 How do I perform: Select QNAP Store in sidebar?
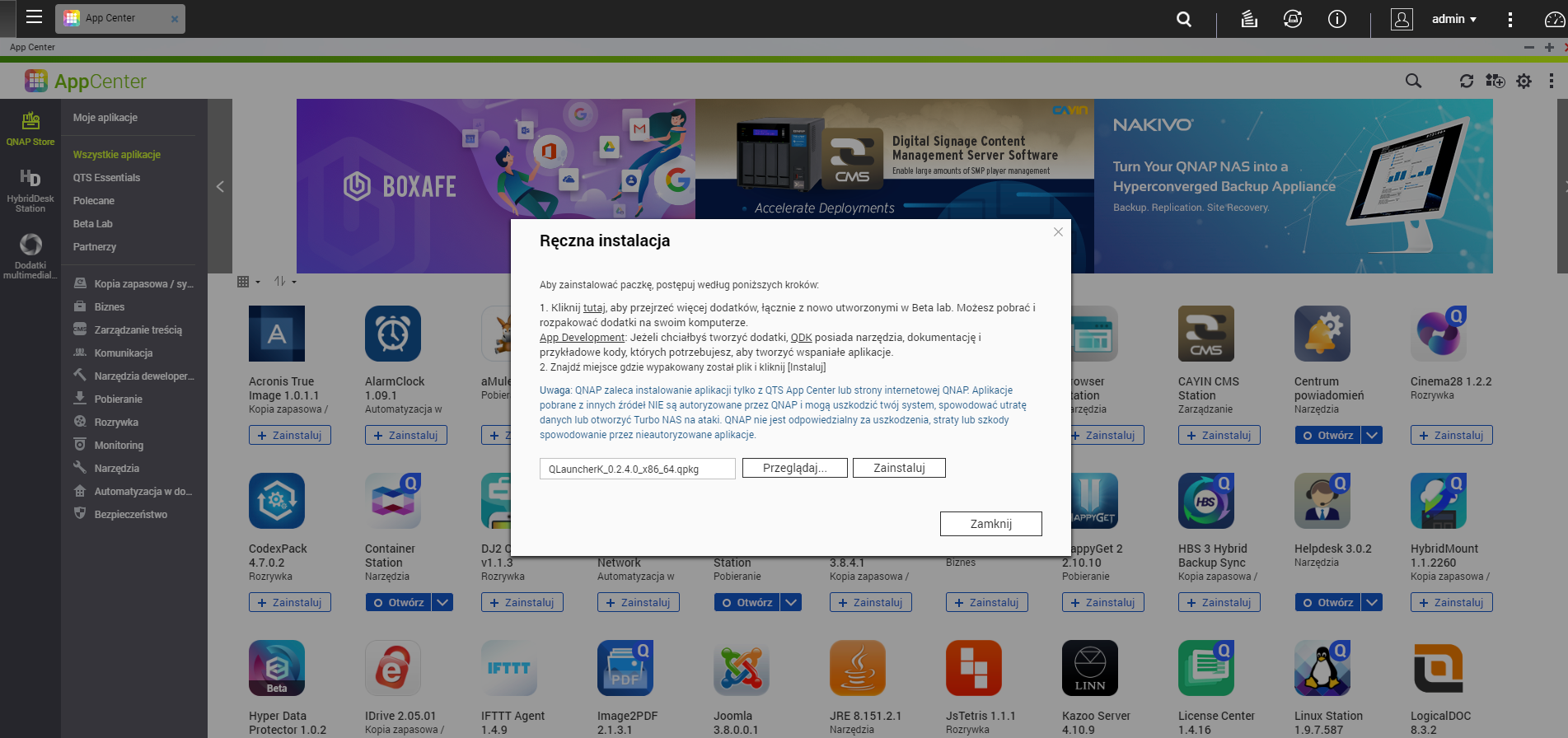(x=30, y=130)
